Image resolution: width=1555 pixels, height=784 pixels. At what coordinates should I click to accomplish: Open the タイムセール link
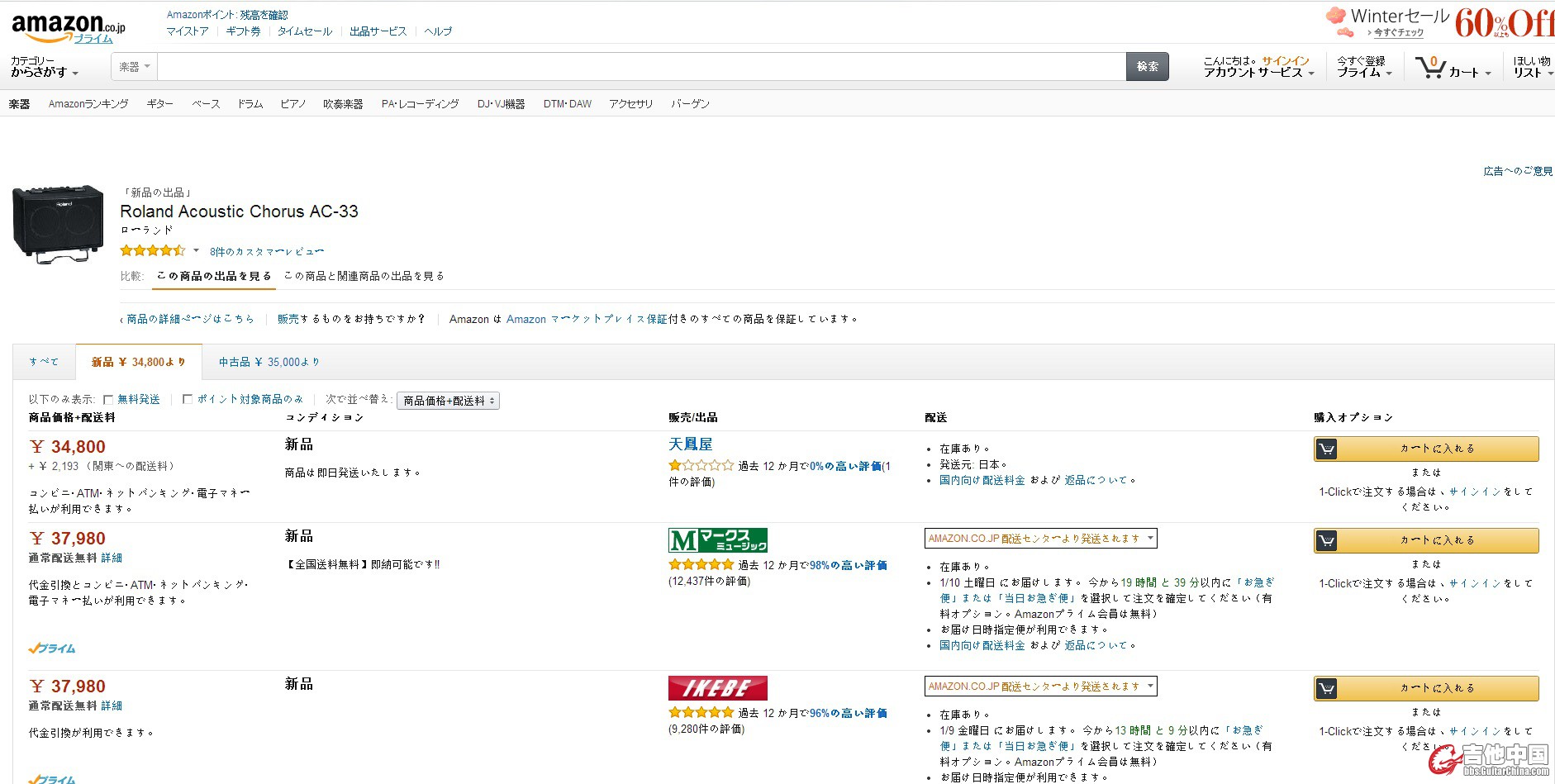pyautogui.click(x=304, y=31)
